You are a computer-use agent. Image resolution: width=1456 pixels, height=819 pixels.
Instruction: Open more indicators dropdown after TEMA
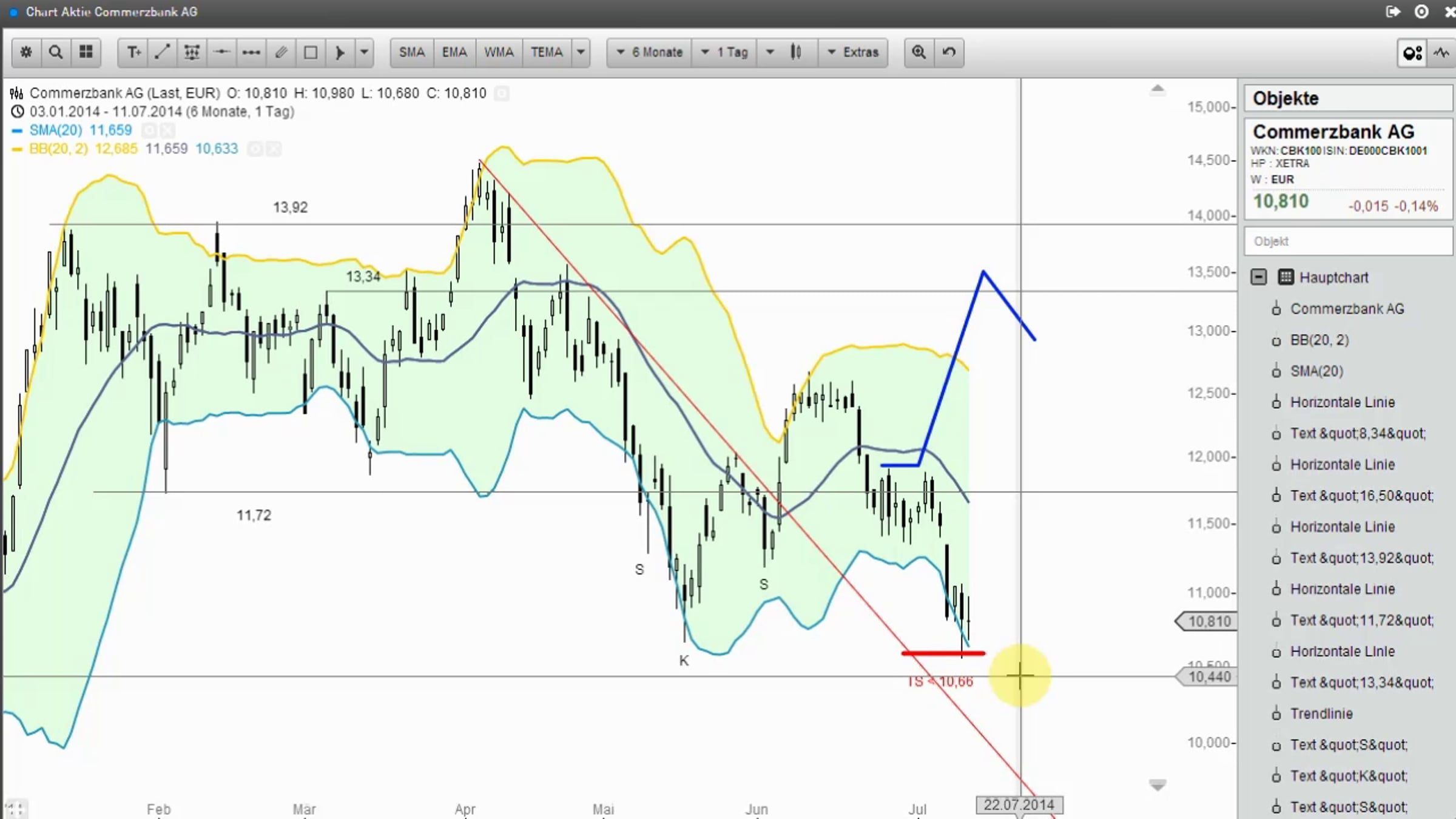[x=581, y=52]
